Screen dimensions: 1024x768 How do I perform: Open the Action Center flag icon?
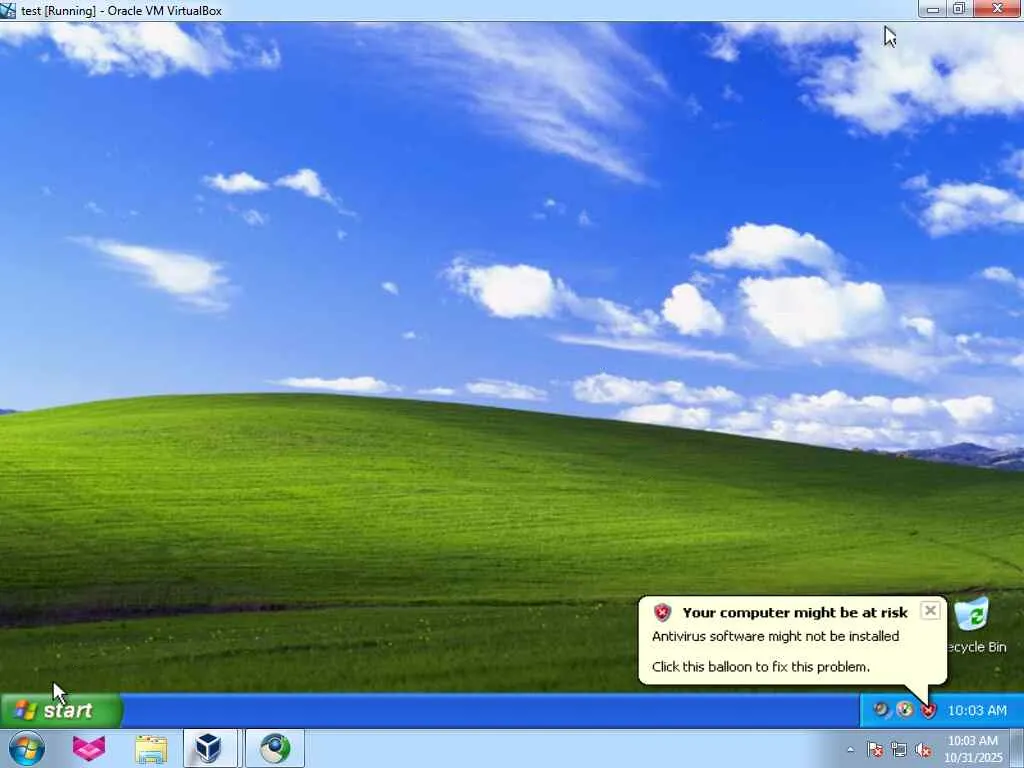click(875, 750)
